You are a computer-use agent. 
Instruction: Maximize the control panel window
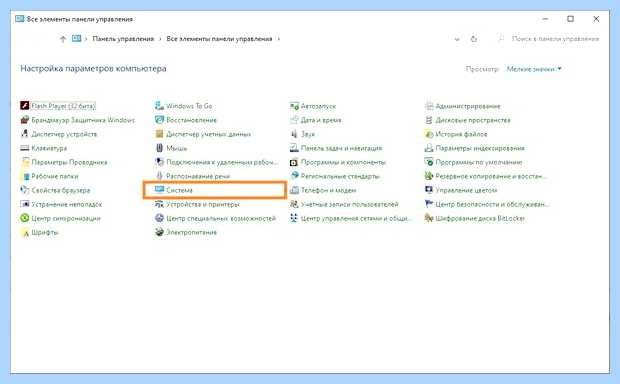570,19
